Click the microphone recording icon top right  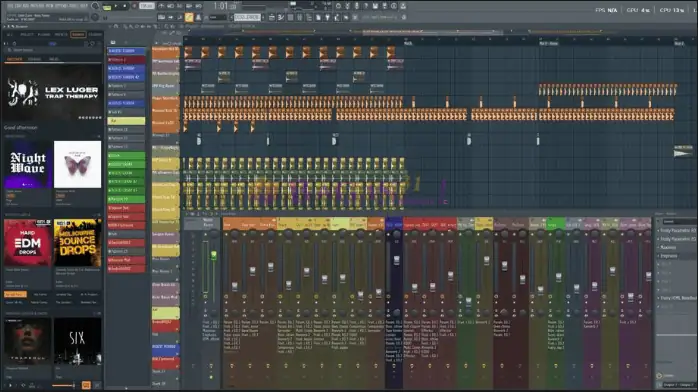pos(357,6)
